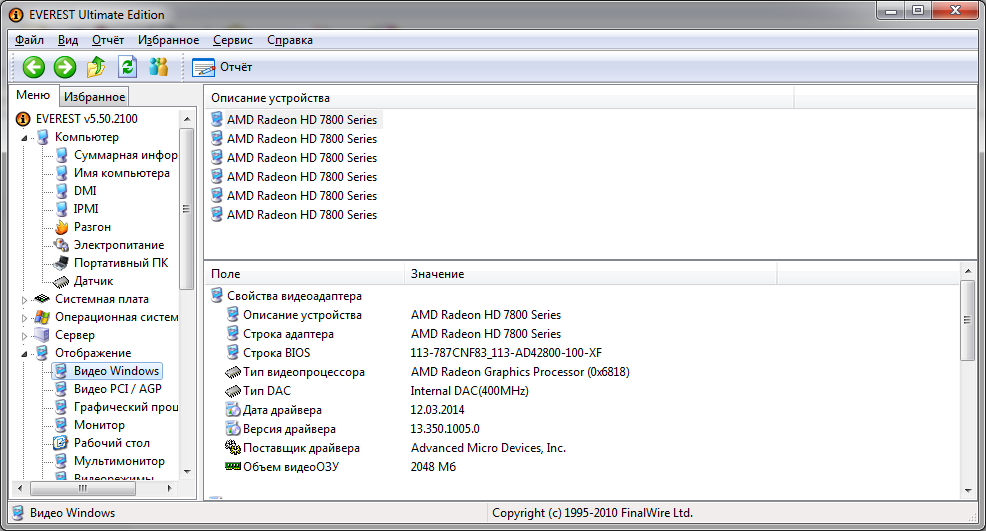Click the tree horizontal scrollbar right arrow
986x531 pixels.
click(x=169, y=488)
